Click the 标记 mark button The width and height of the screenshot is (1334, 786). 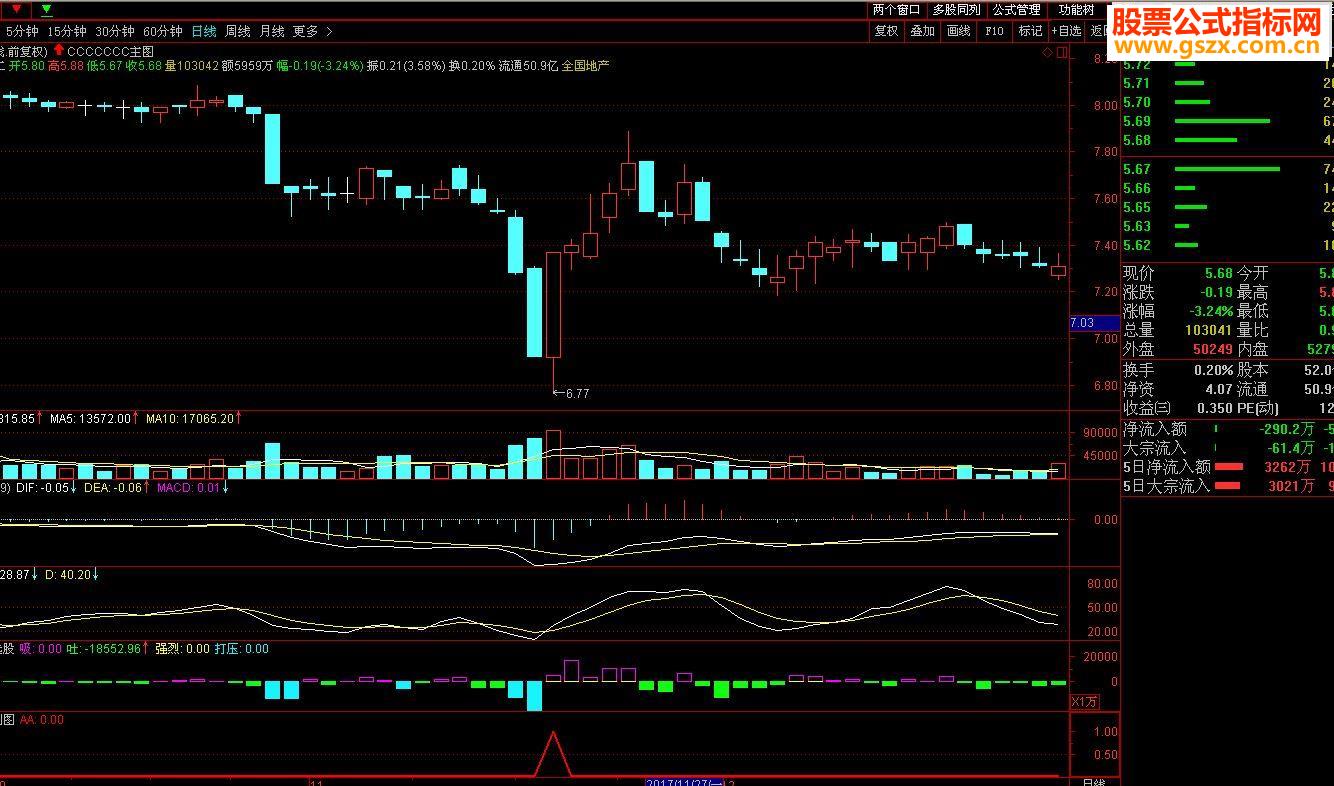click(x=1030, y=31)
